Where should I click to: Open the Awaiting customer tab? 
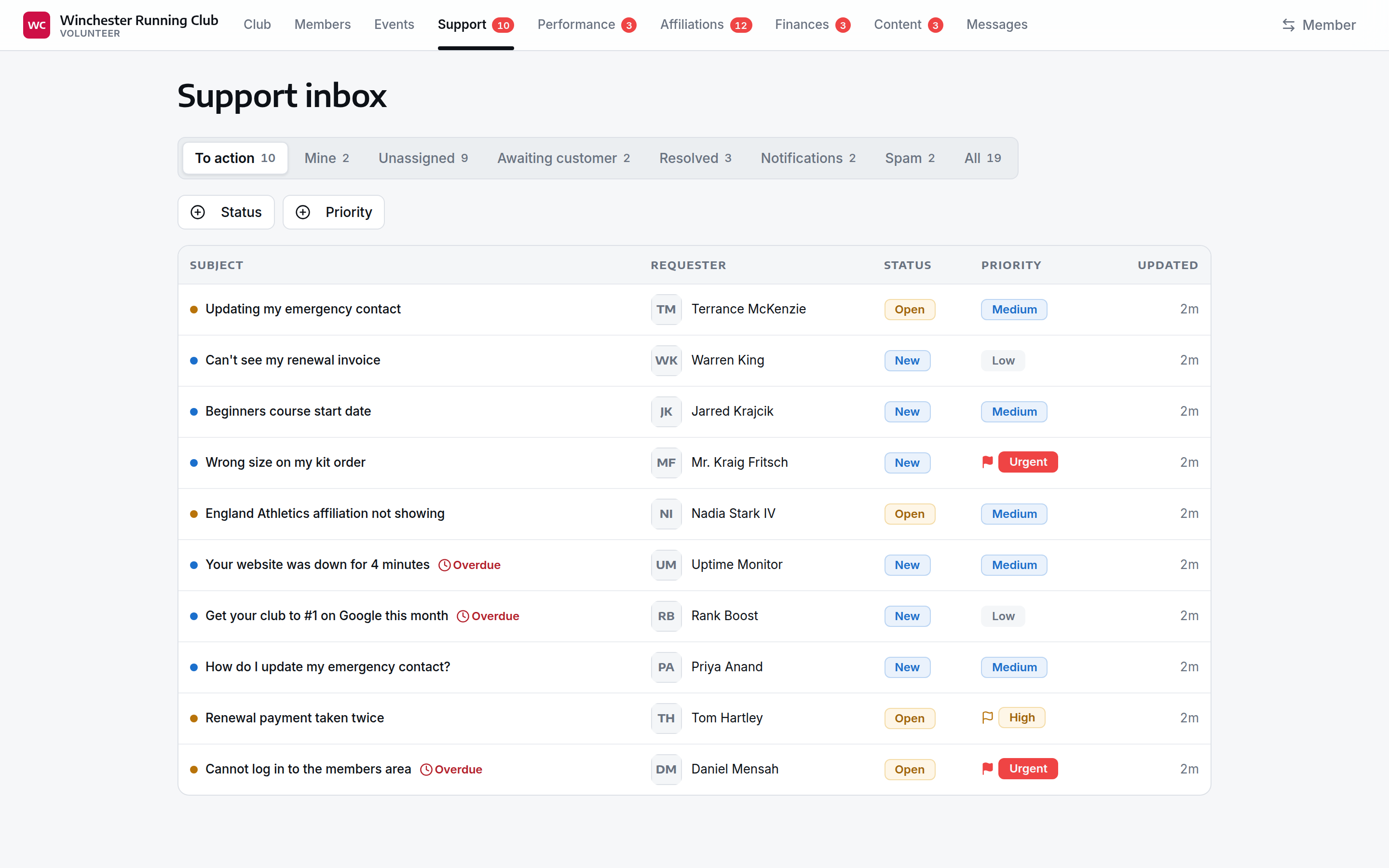pos(564,158)
